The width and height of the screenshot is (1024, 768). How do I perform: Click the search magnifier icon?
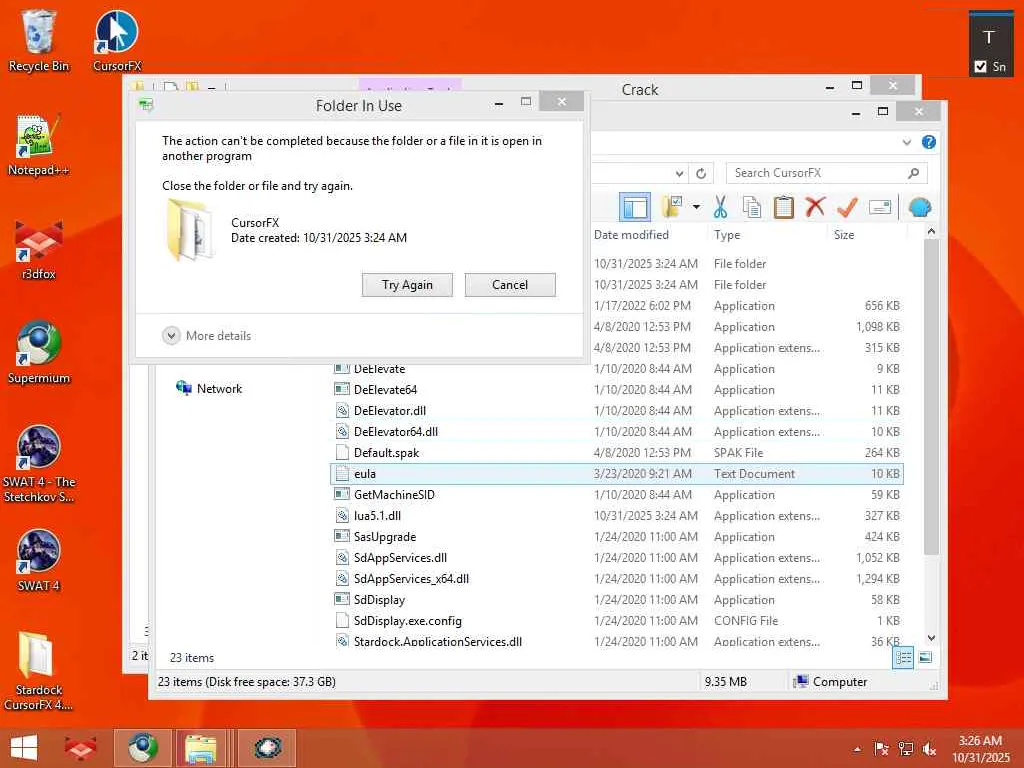coord(914,173)
